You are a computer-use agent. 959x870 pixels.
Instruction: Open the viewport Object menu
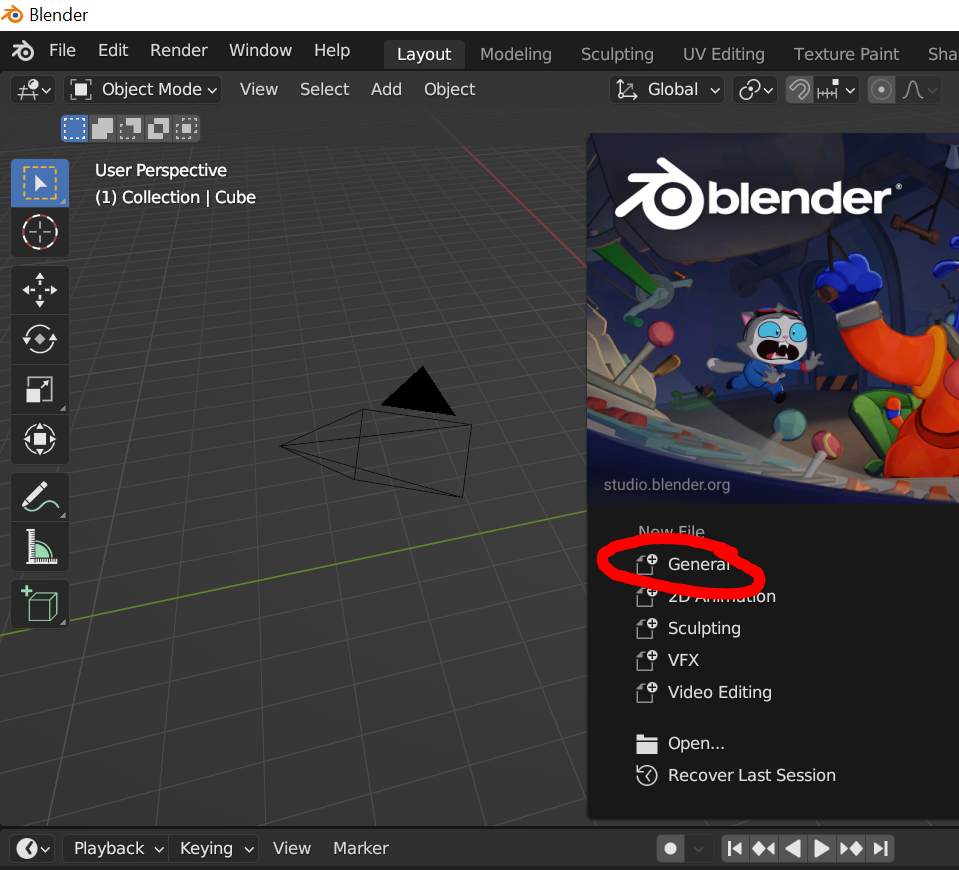coord(450,90)
